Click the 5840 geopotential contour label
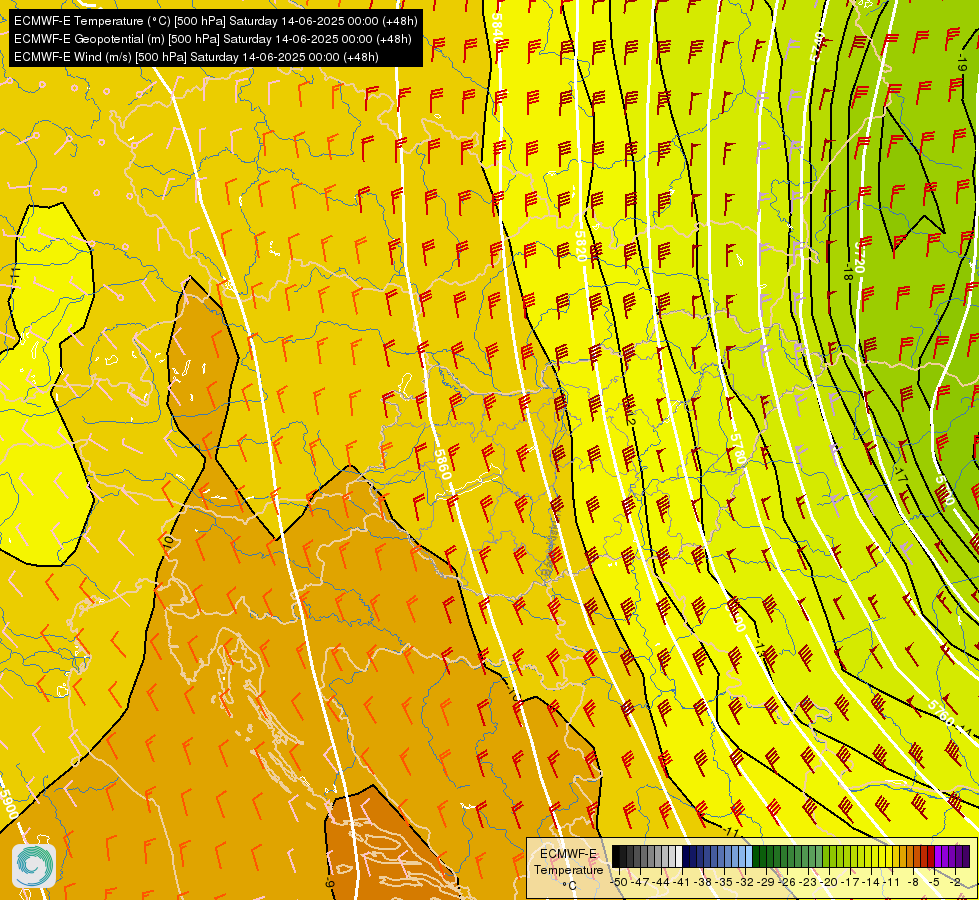This screenshot has height=900, width=979. (x=498, y=27)
